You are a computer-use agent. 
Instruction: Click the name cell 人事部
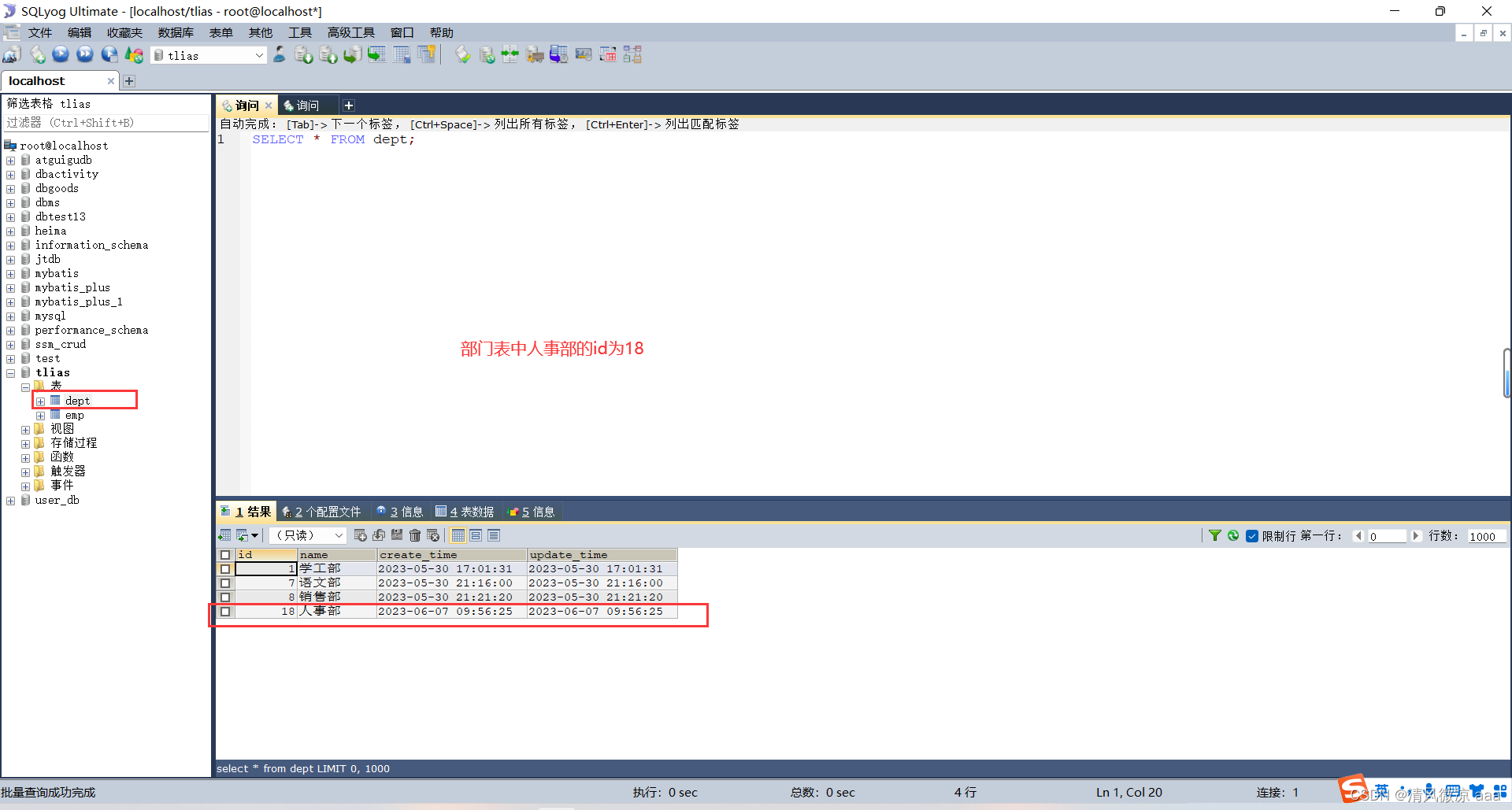click(x=337, y=612)
